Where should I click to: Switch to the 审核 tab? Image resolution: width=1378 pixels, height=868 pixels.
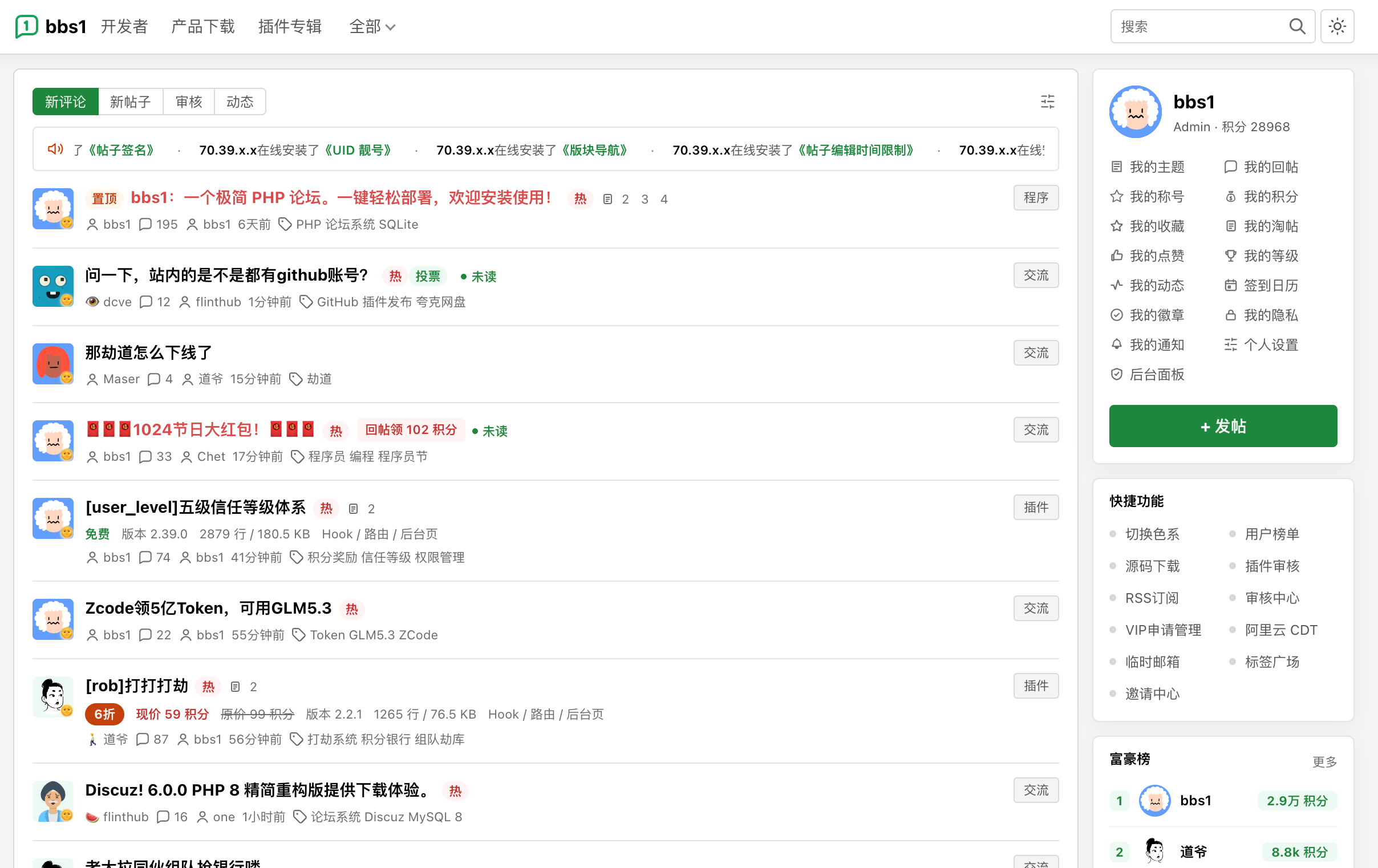tap(189, 102)
